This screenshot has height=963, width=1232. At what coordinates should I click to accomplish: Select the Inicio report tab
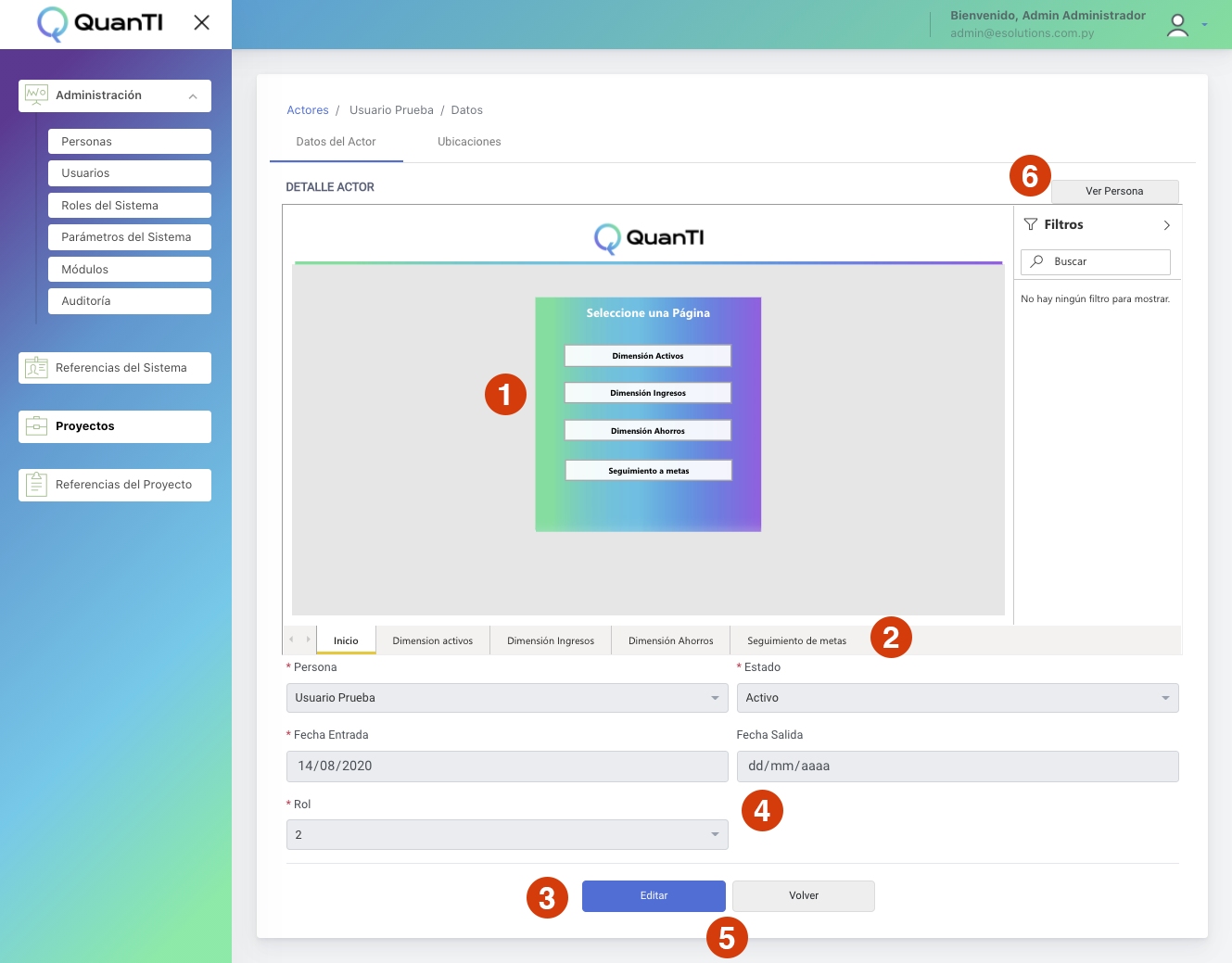tap(346, 640)
